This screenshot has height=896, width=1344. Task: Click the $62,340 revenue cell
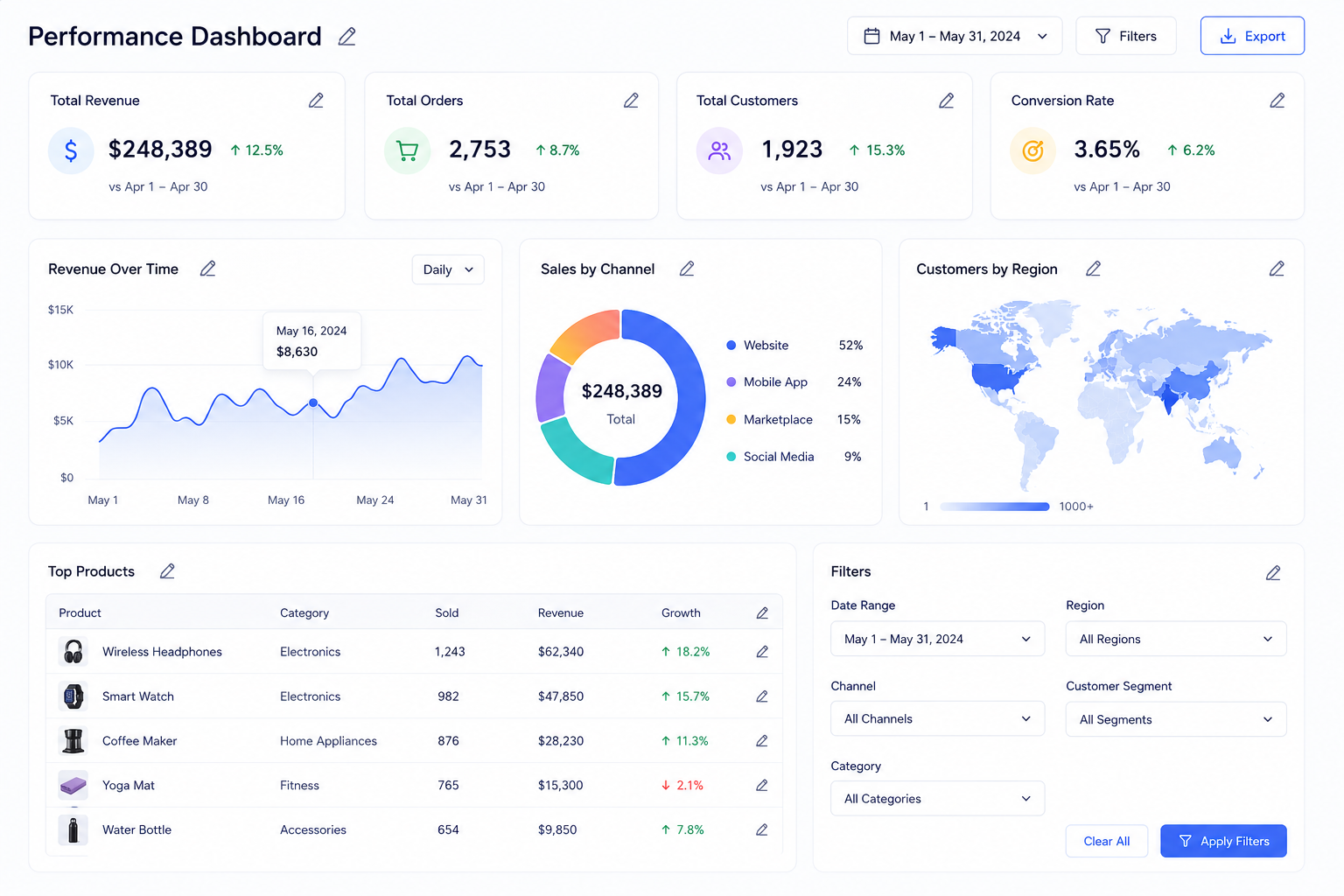[x=561, y=652]
